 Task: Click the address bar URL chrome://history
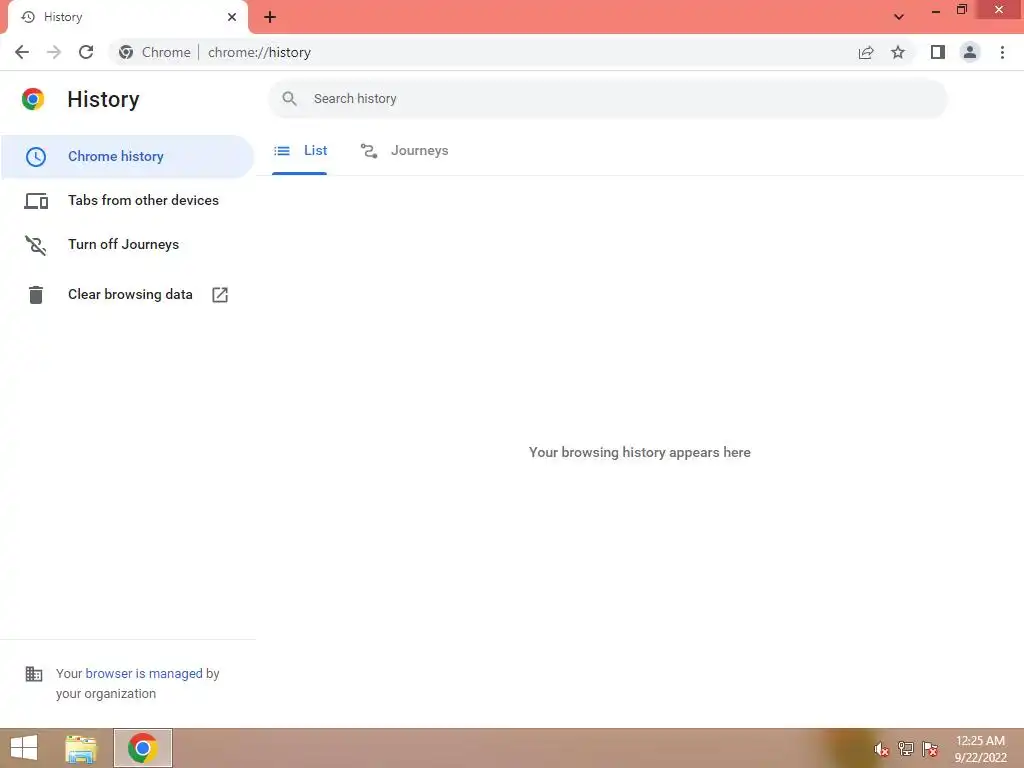259,52
